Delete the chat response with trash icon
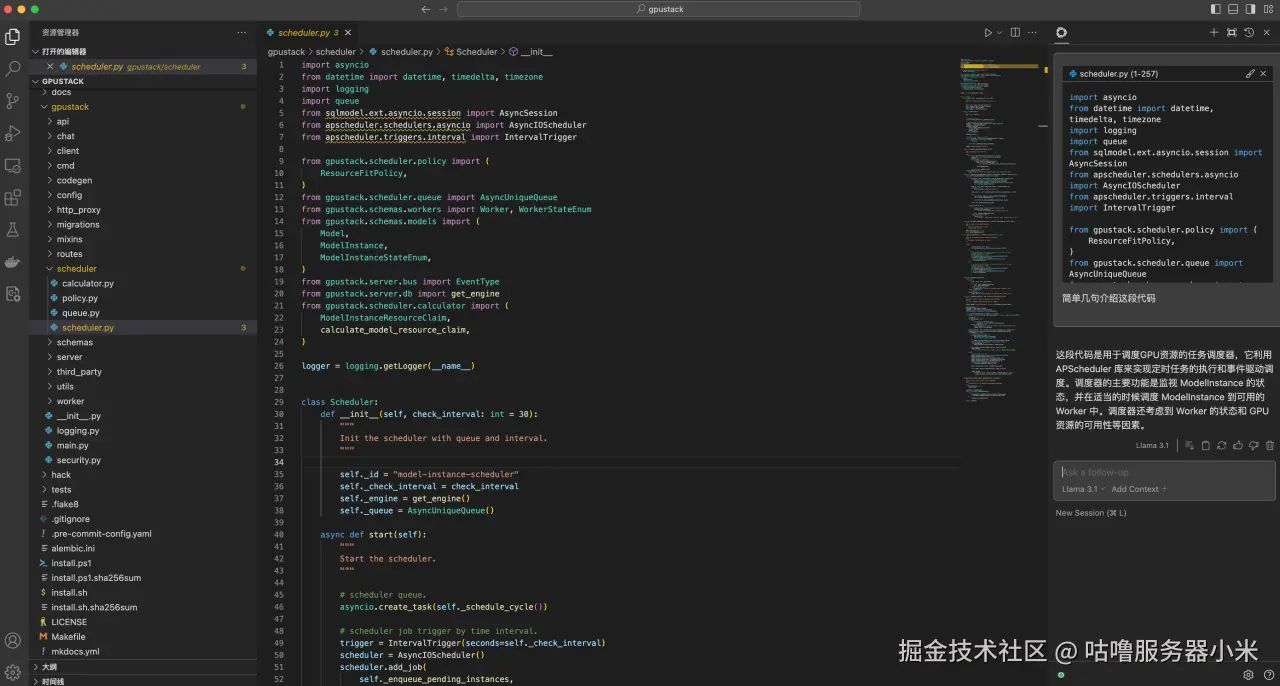Viewport: 1280px width, 686px height. coord(1270,446)
